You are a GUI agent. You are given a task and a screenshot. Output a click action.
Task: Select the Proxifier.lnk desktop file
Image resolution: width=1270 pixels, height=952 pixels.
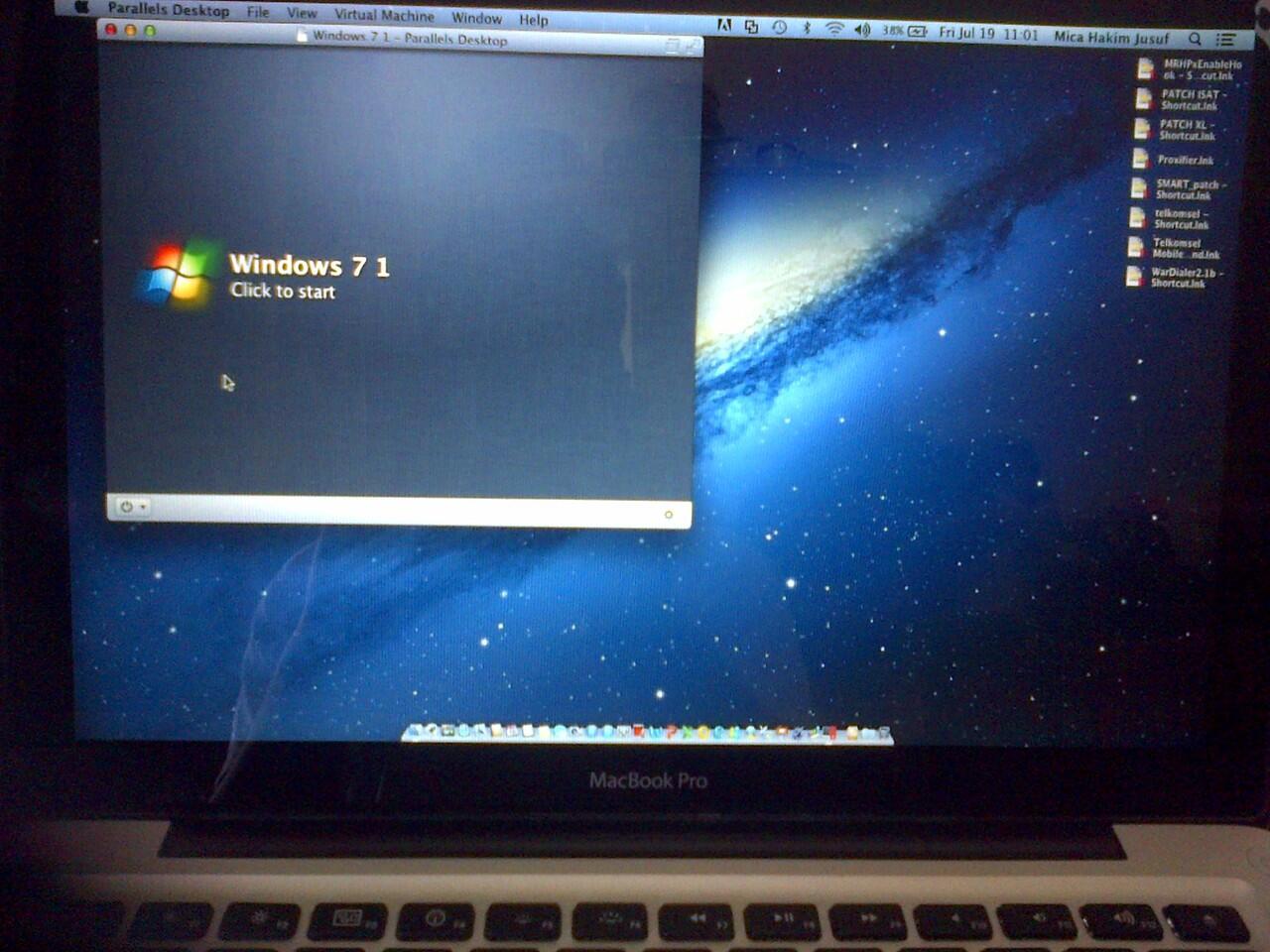[1173, 159]
